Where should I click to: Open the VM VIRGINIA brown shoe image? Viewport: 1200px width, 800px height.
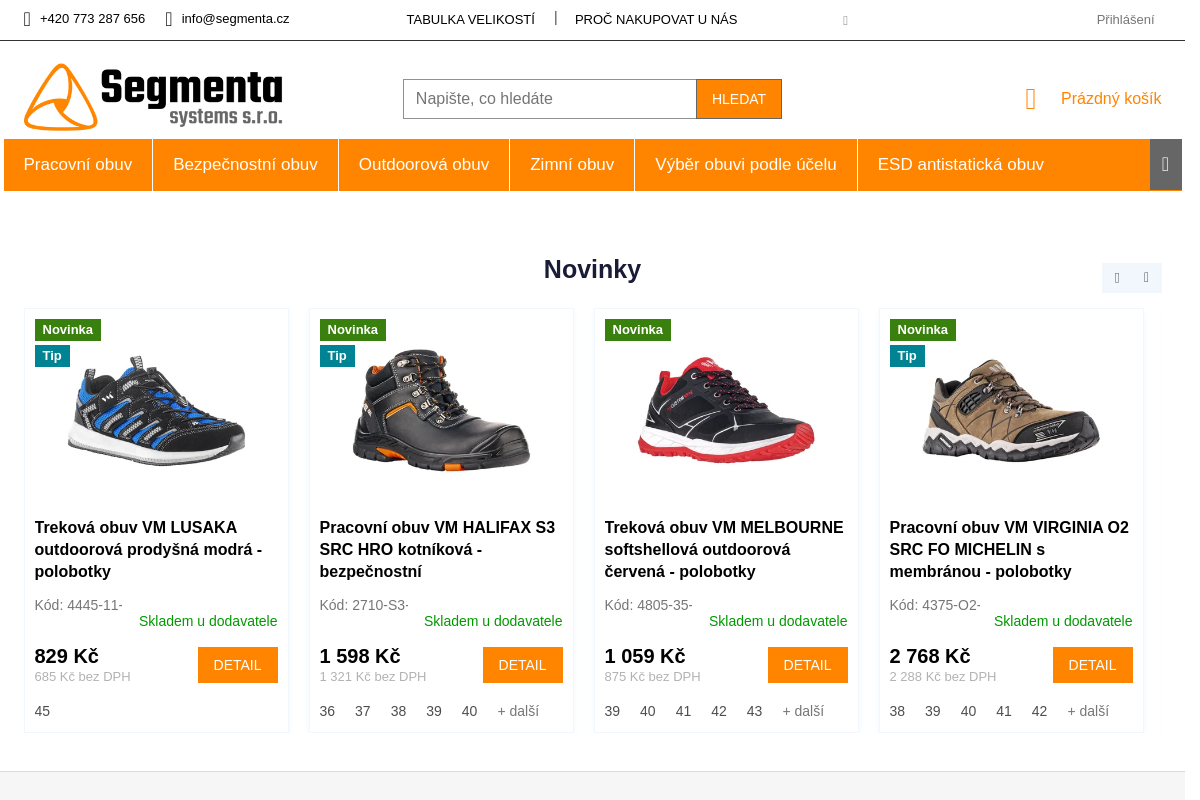pyautogui.click(x=1011, y=410)
